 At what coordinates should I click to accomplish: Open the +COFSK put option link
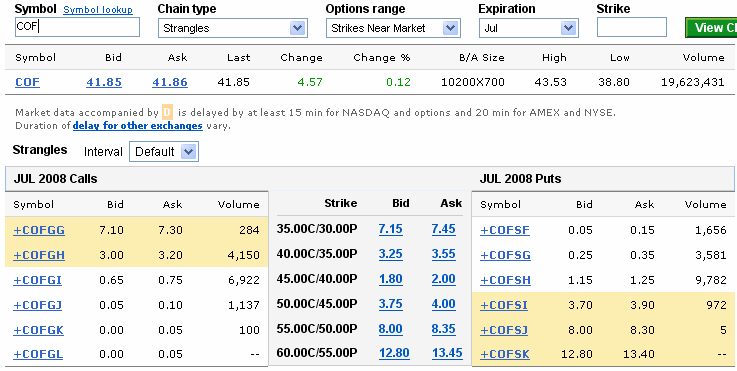505,355
